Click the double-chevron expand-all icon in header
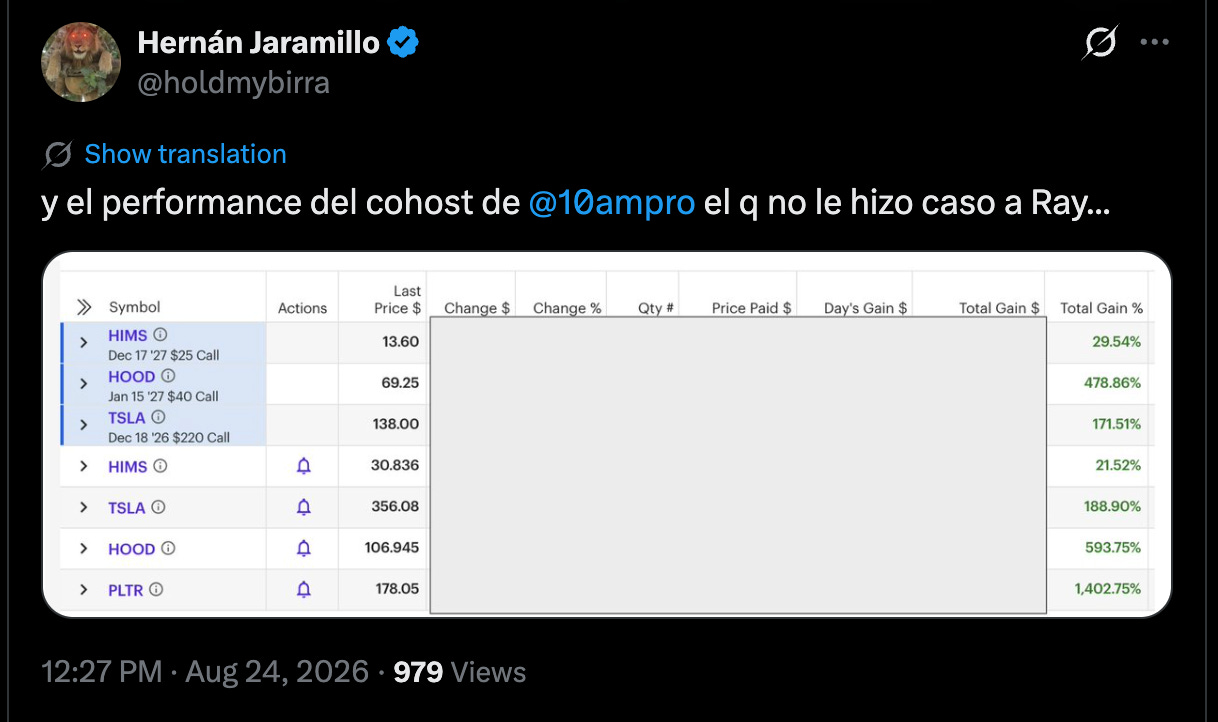The image size is (1218, 722). coord(85,307)
